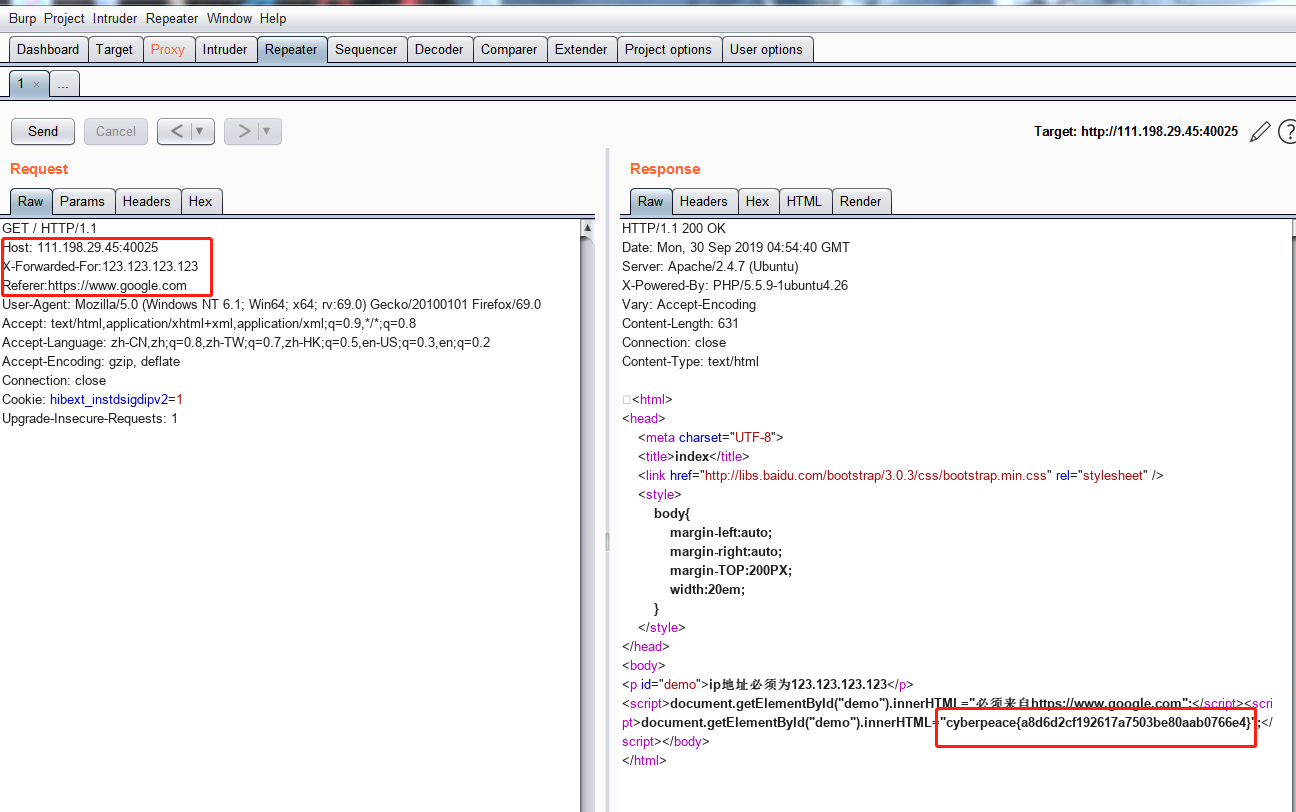Switch to the Render tab in Response panel
This screenshot has width=1296, height=812.
pos(861,201)
